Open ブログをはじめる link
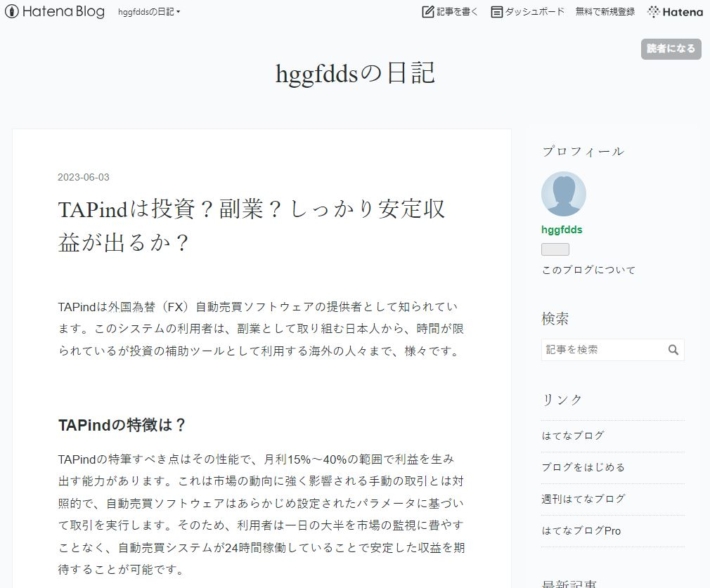 pos(583,467)
